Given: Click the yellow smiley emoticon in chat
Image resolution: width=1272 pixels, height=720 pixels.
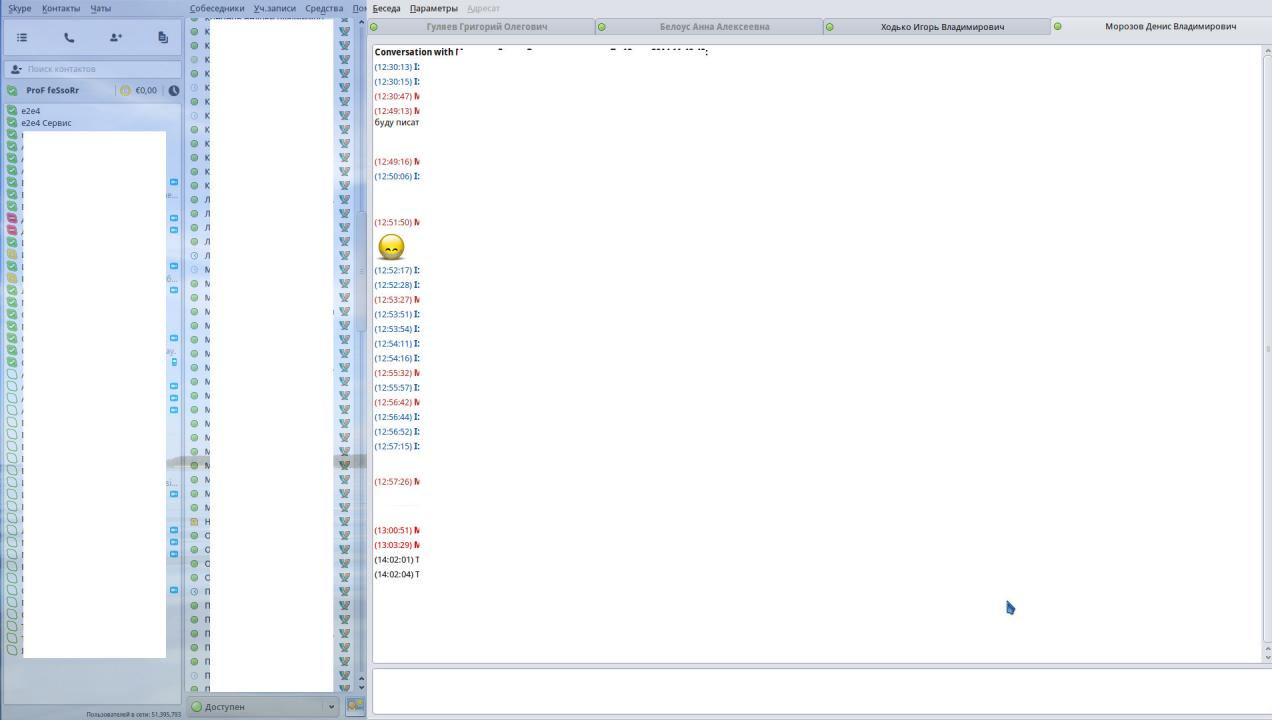Looking at the screenshot, I should tap(391, 246).
